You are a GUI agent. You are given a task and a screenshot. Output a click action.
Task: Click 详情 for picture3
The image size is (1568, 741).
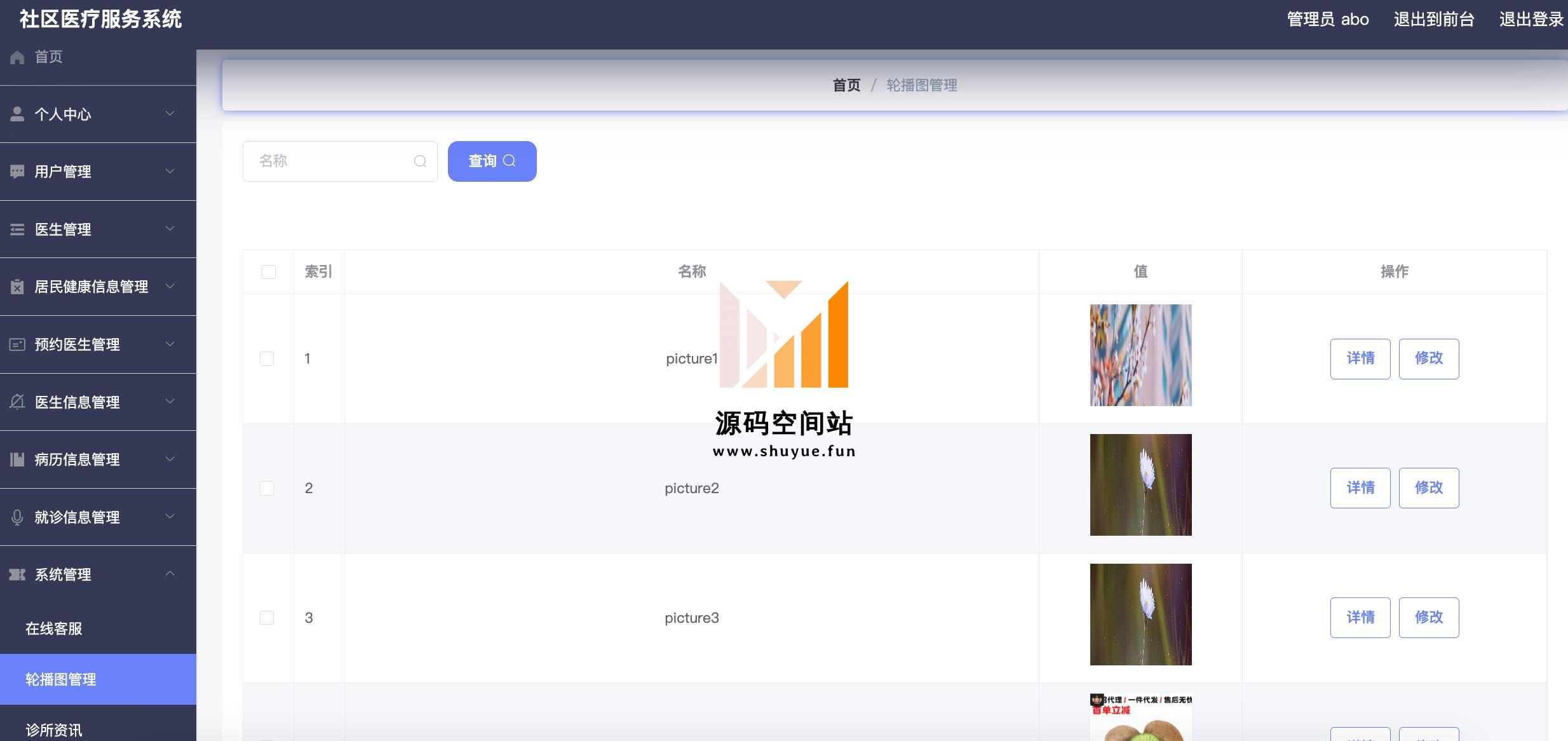tap(1360, 618)
